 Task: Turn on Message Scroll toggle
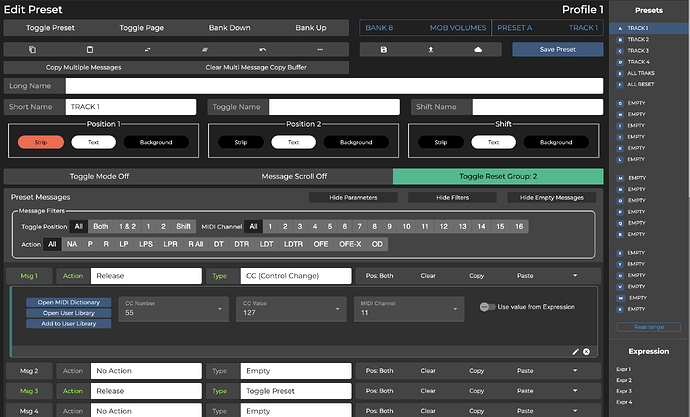pos(294,176)
